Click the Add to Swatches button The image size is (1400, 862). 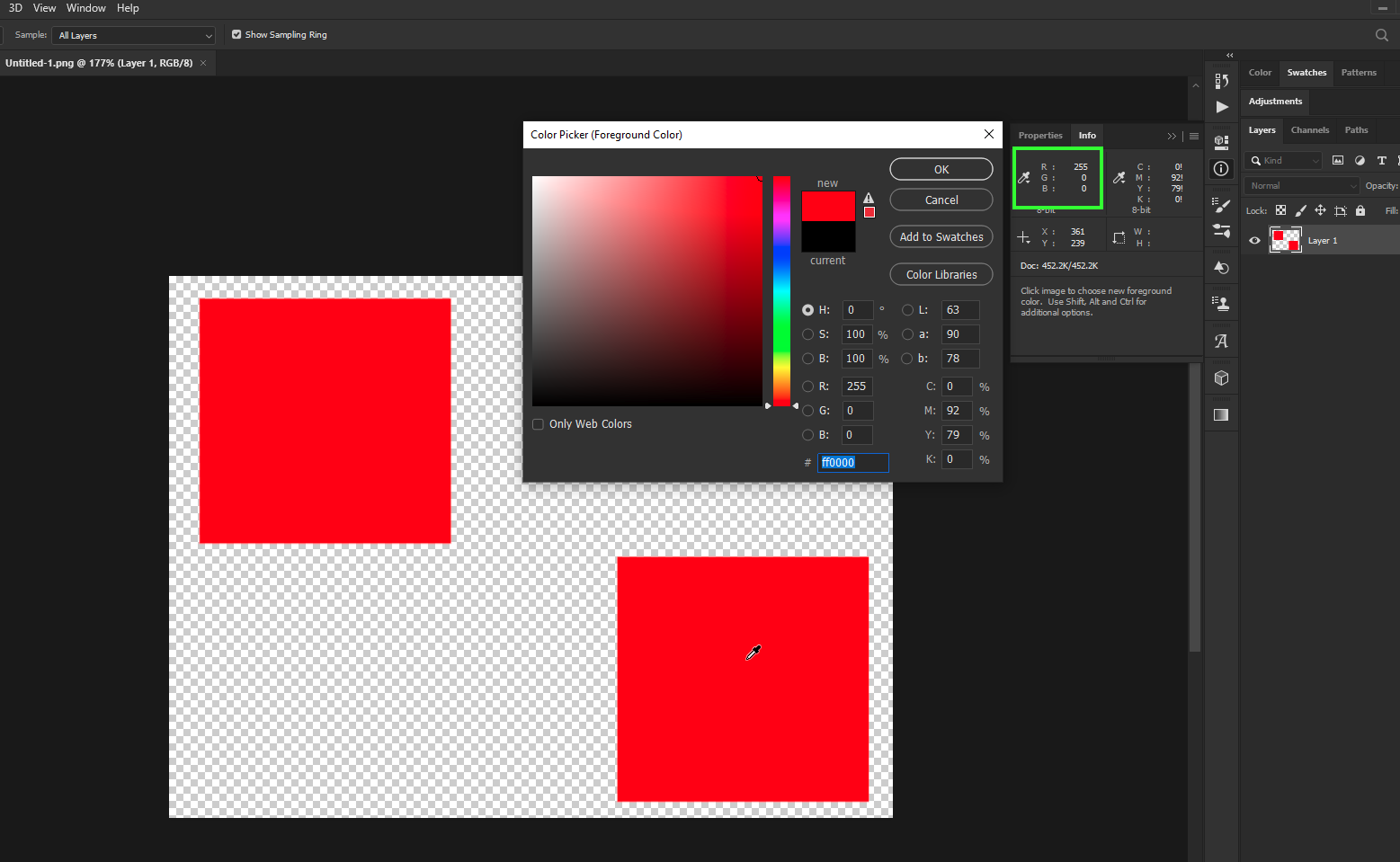point(941,236)
